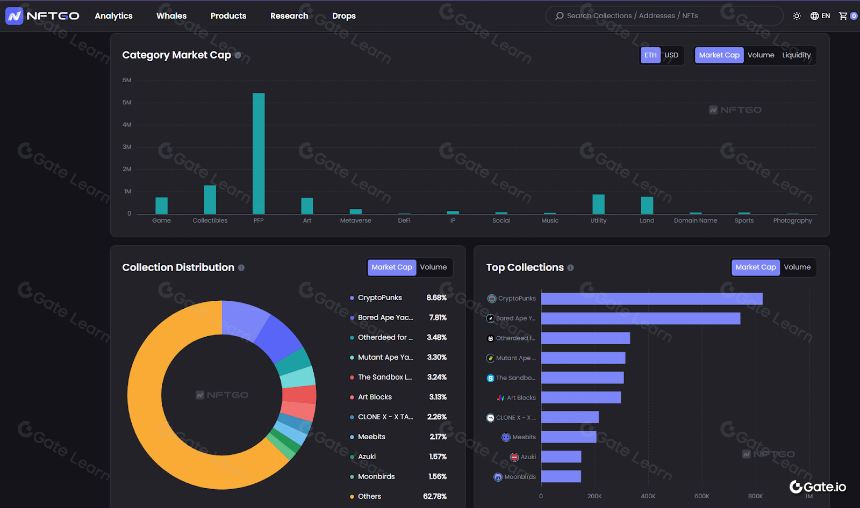The width and height of the screenshot is (860, 508).
Task: Click Moonbirds legend entry
Action: (x=398, y=477)
